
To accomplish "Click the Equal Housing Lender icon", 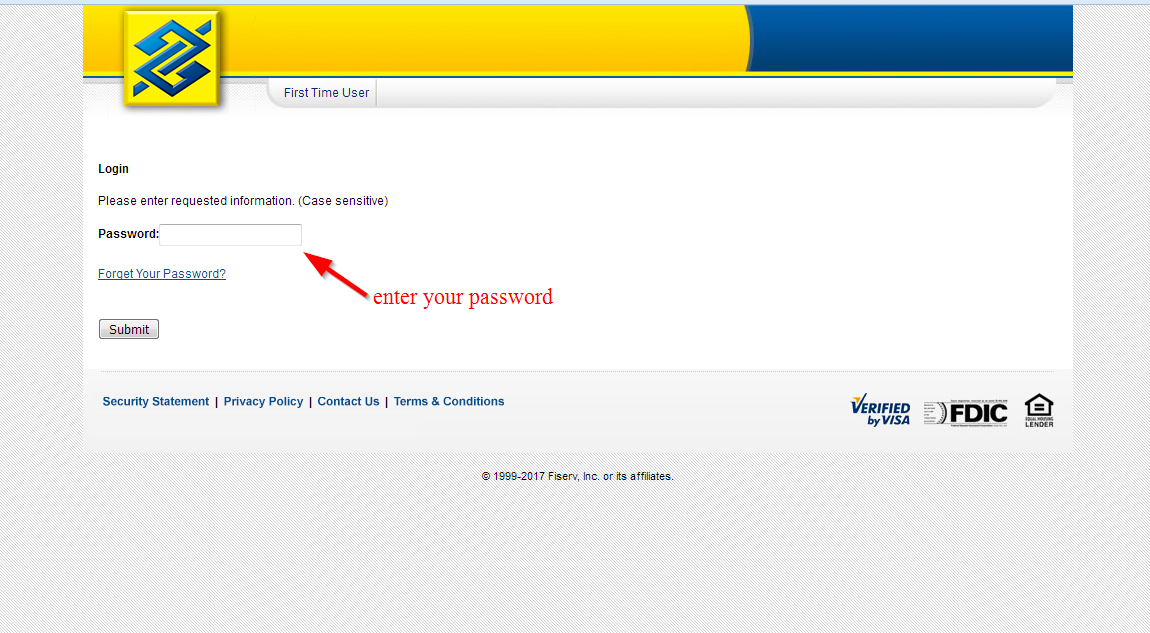I will 1039,411.
